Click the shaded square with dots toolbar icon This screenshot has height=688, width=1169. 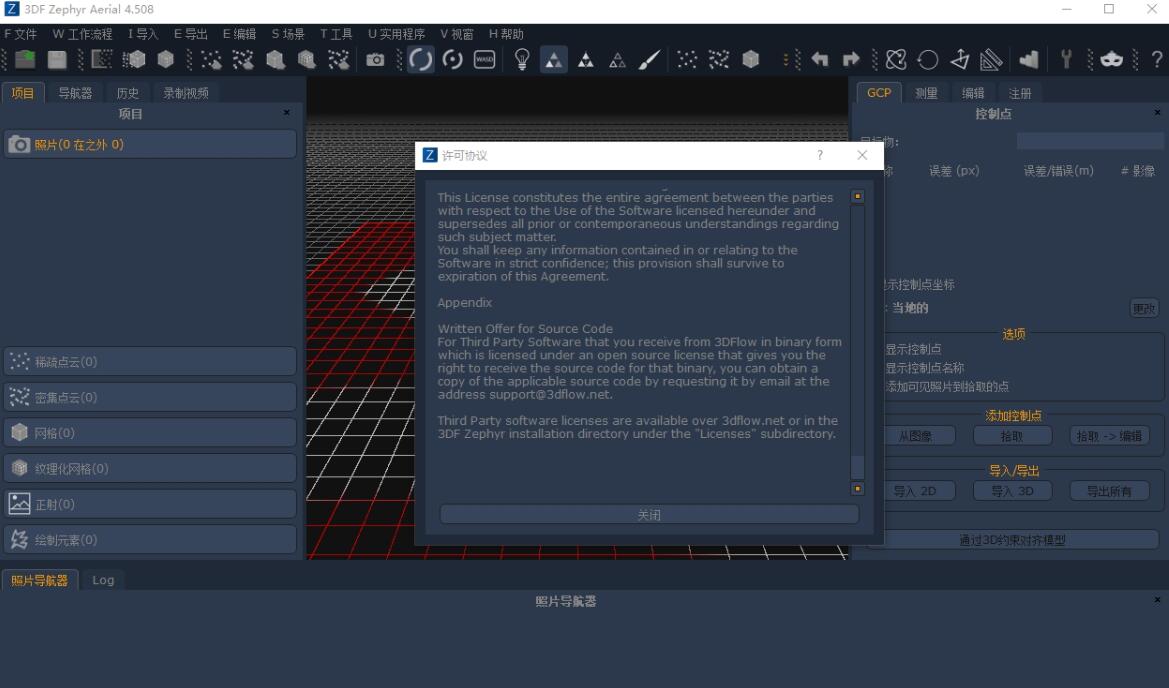(101, 60)
